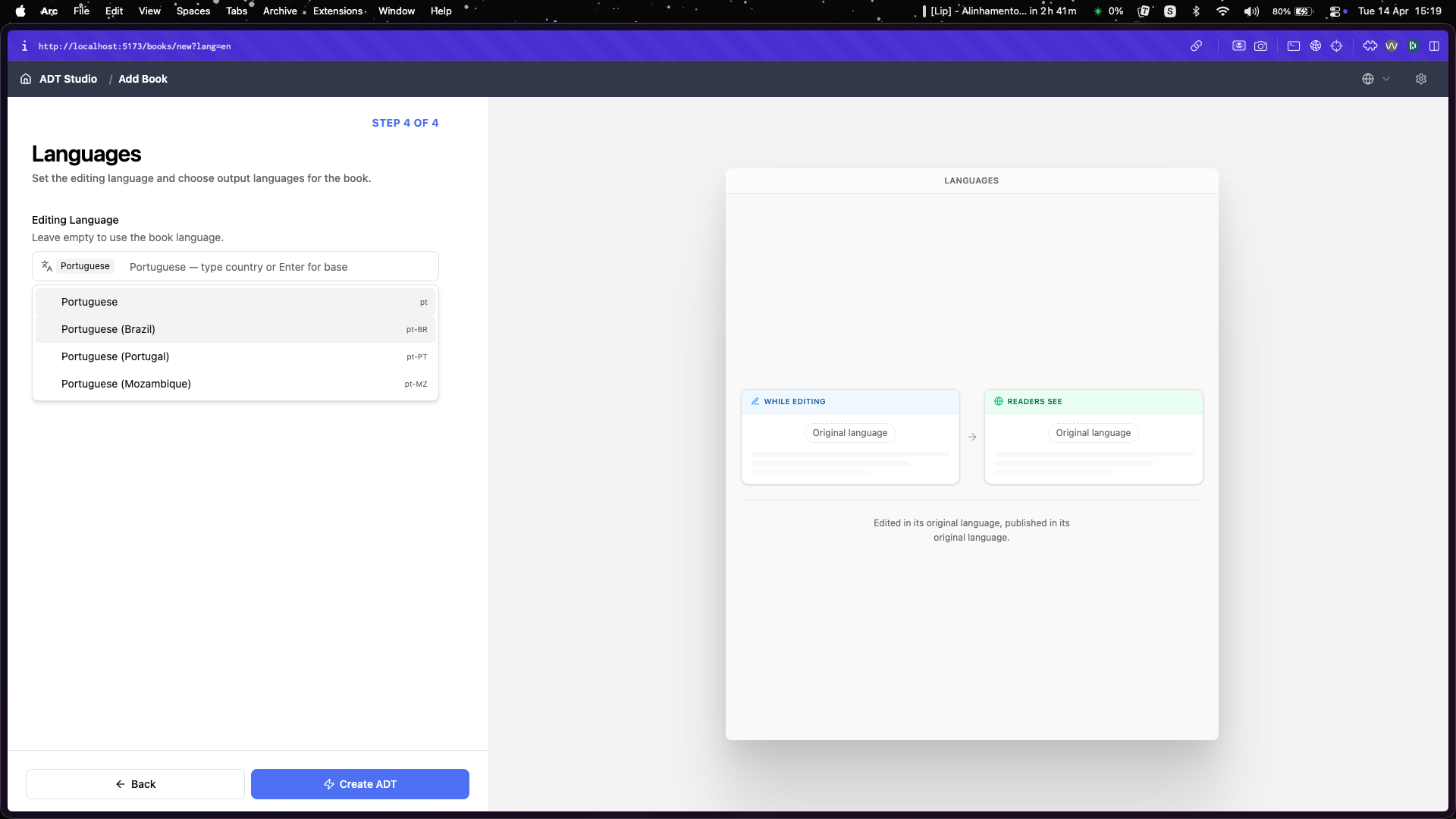Toggle the split view icon
Image resolution: width=1456 pixels, height=819 pixels.
coord(1434,46)
